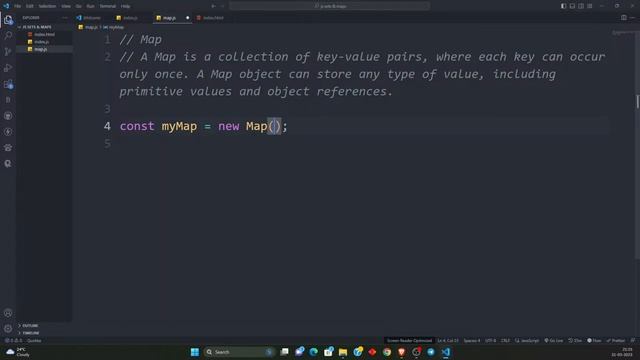Open the Source Control view
This screenshot has width=640, height=360.
pyautogui.click(x=8, y=51)
